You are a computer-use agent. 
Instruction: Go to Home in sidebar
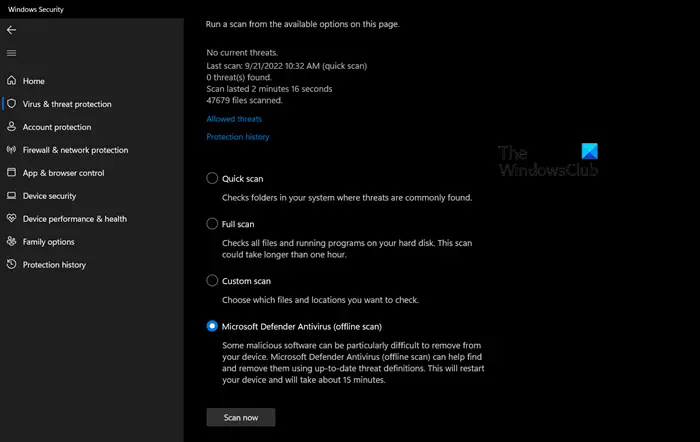[x=33, y=81]
